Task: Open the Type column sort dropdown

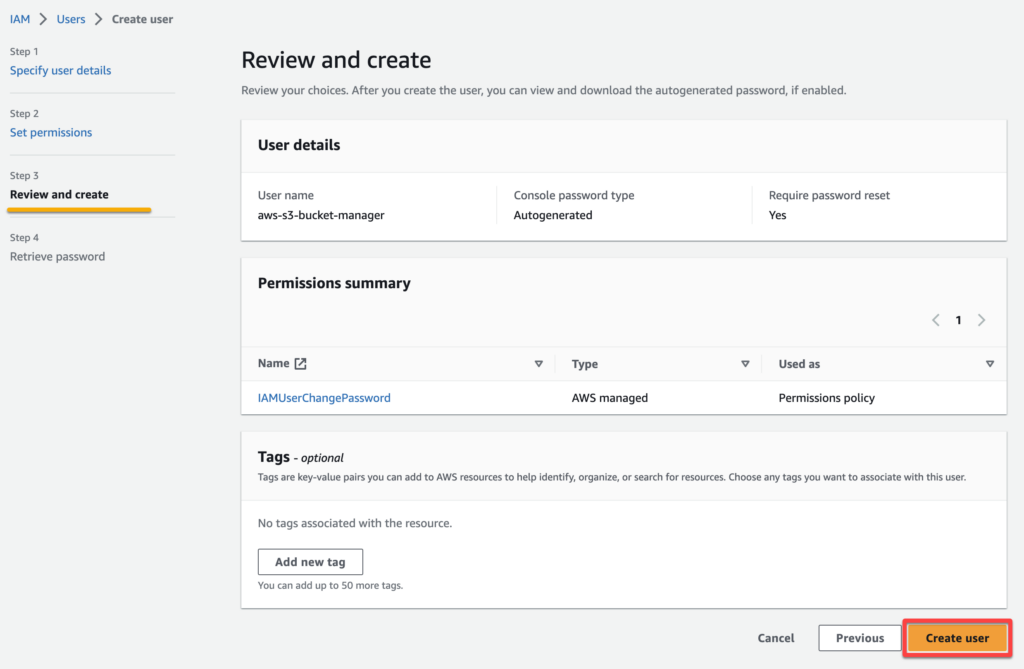Action: [x=745, y=364]
